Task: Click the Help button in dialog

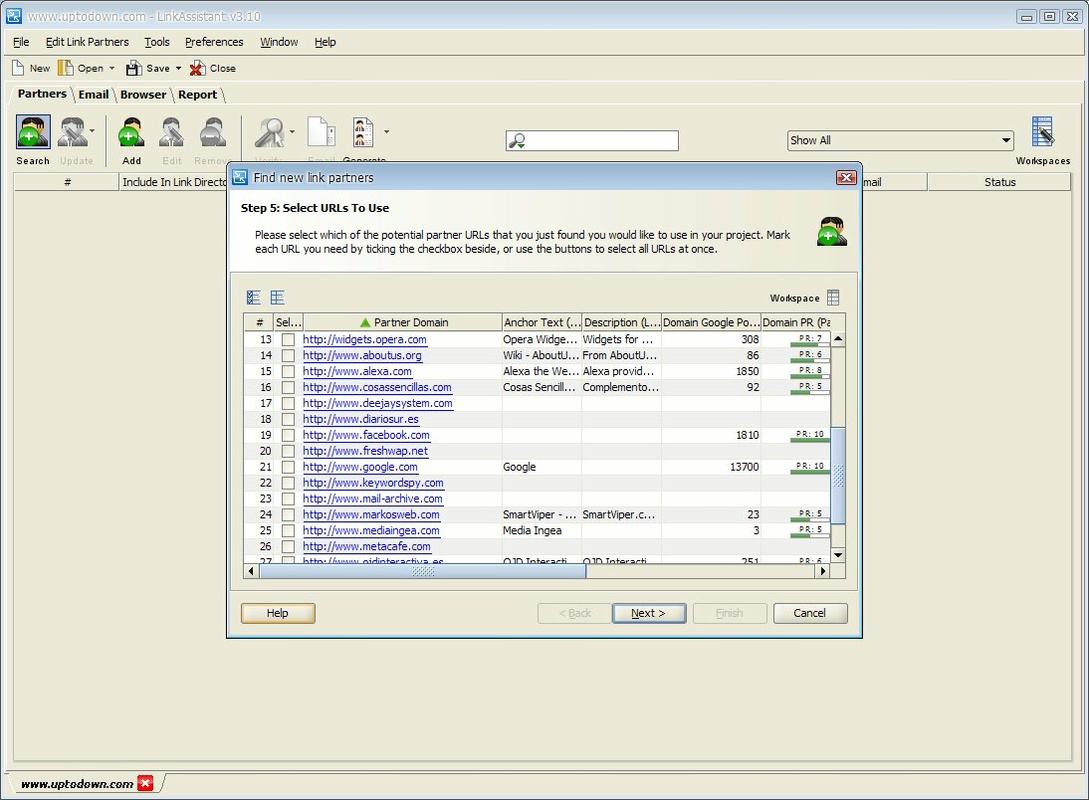Action: (x=278, y=613)
